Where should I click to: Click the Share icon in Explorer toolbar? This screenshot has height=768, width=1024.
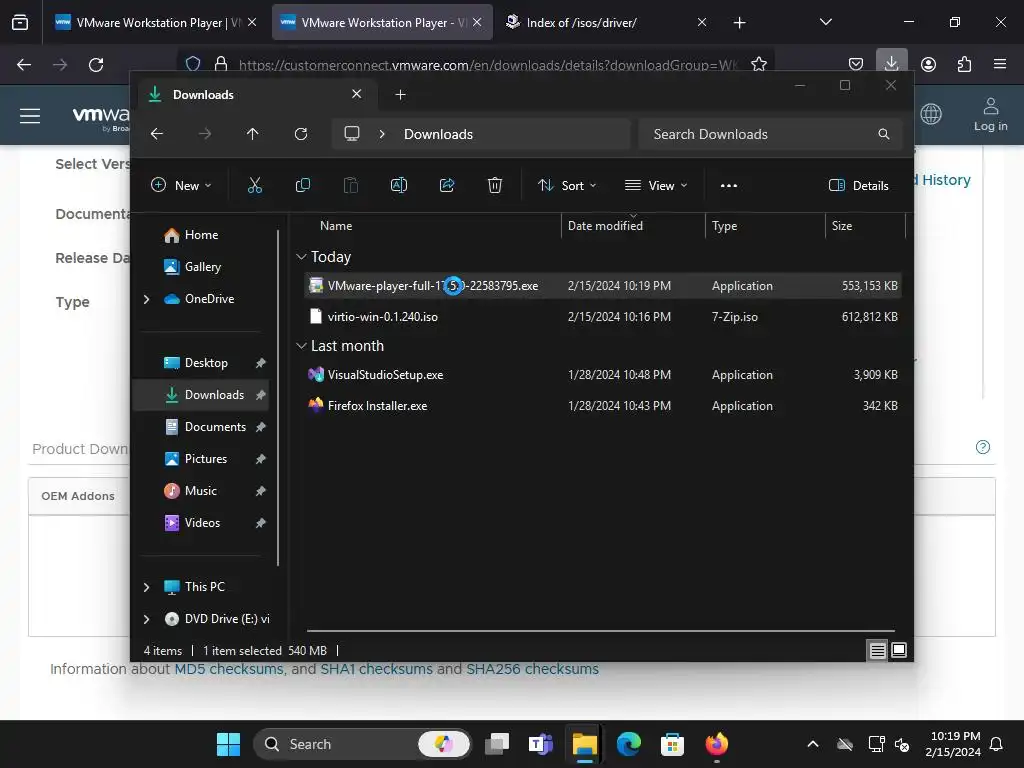(447, 185)
